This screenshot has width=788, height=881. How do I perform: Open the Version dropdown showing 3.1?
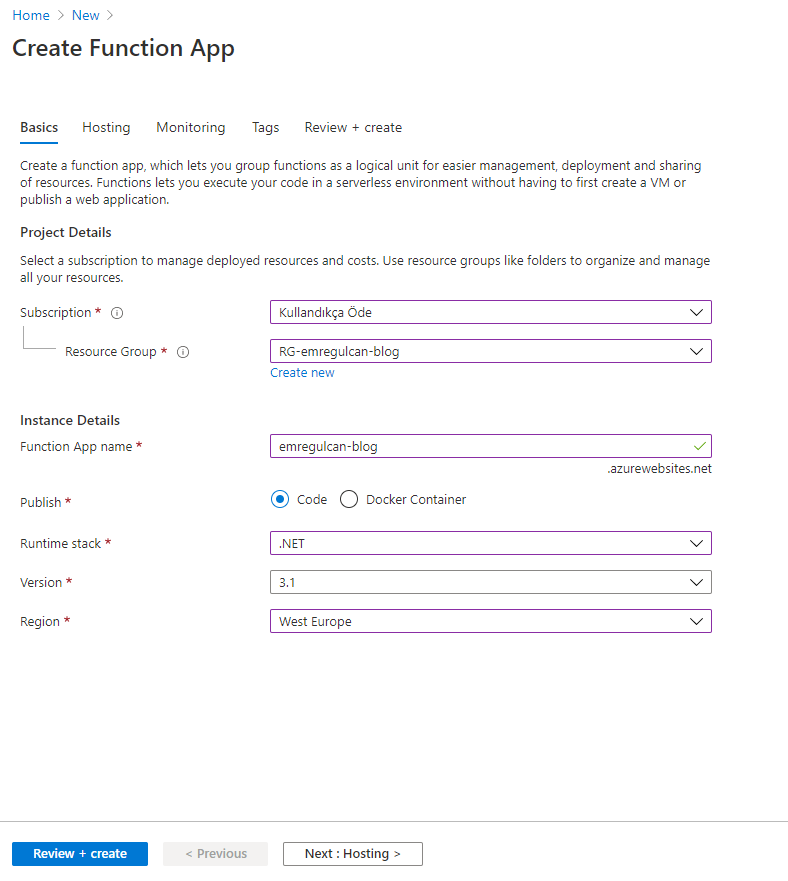click(x=491, y=582)
